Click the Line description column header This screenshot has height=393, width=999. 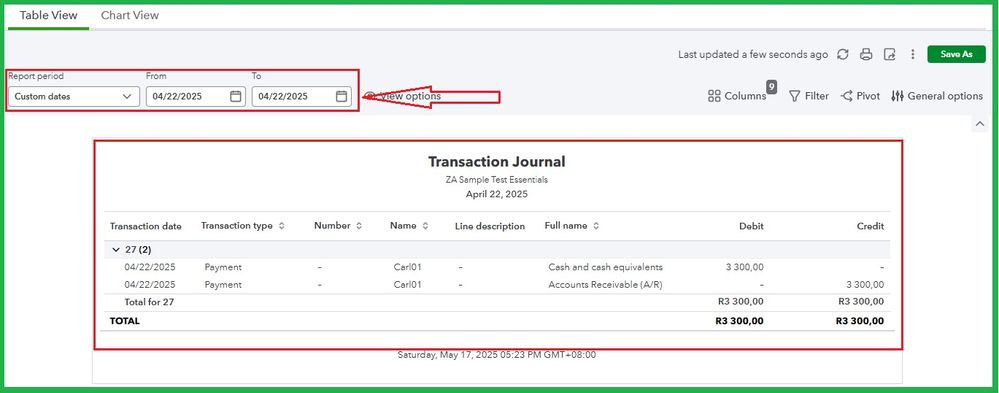pos(490,226)
